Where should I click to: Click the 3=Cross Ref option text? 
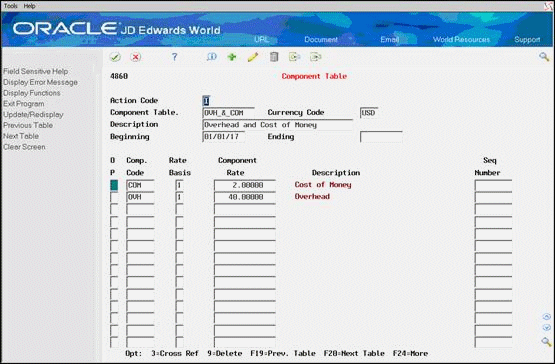(175, 353)
